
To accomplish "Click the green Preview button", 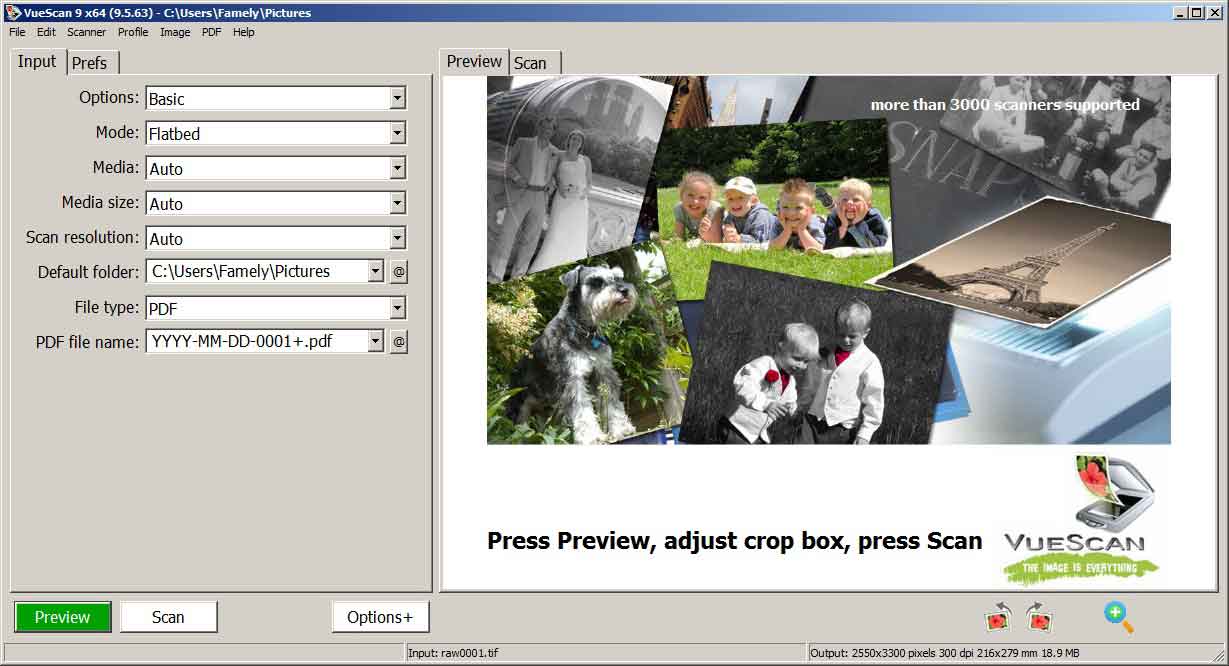I will pos(62,617).
